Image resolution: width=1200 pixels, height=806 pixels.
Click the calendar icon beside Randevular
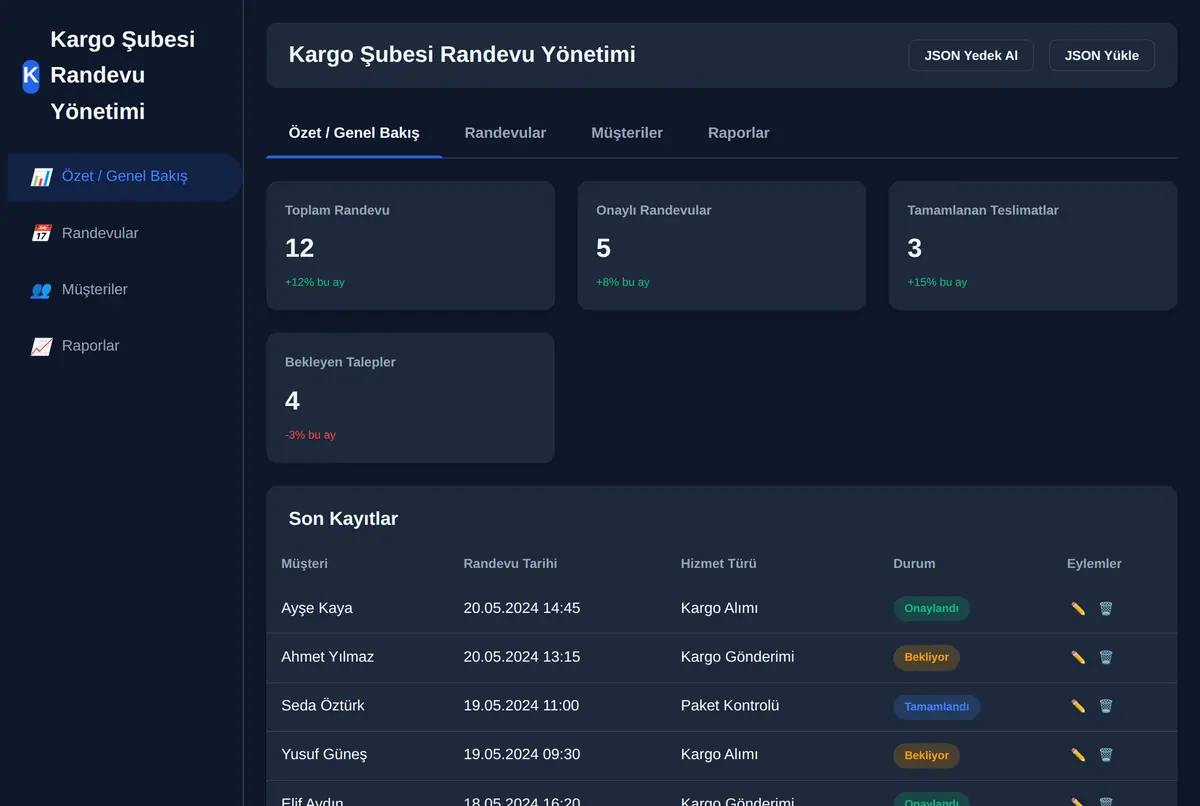tap(41, 233)
